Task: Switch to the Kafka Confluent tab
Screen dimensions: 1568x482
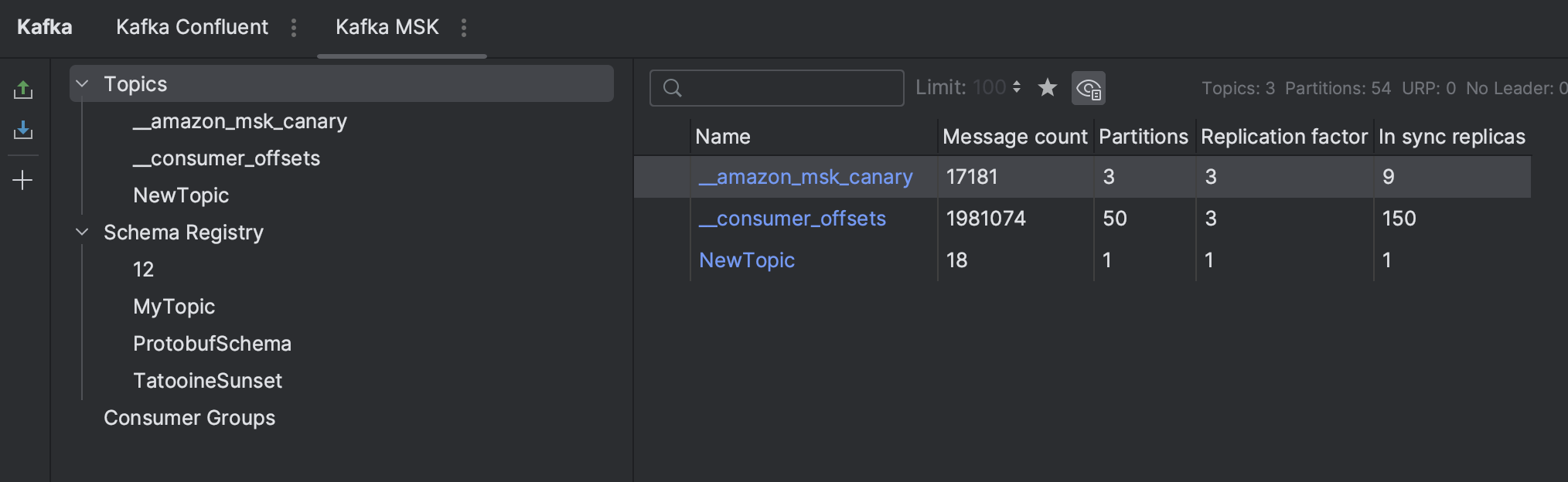Action: coord(192,27)
